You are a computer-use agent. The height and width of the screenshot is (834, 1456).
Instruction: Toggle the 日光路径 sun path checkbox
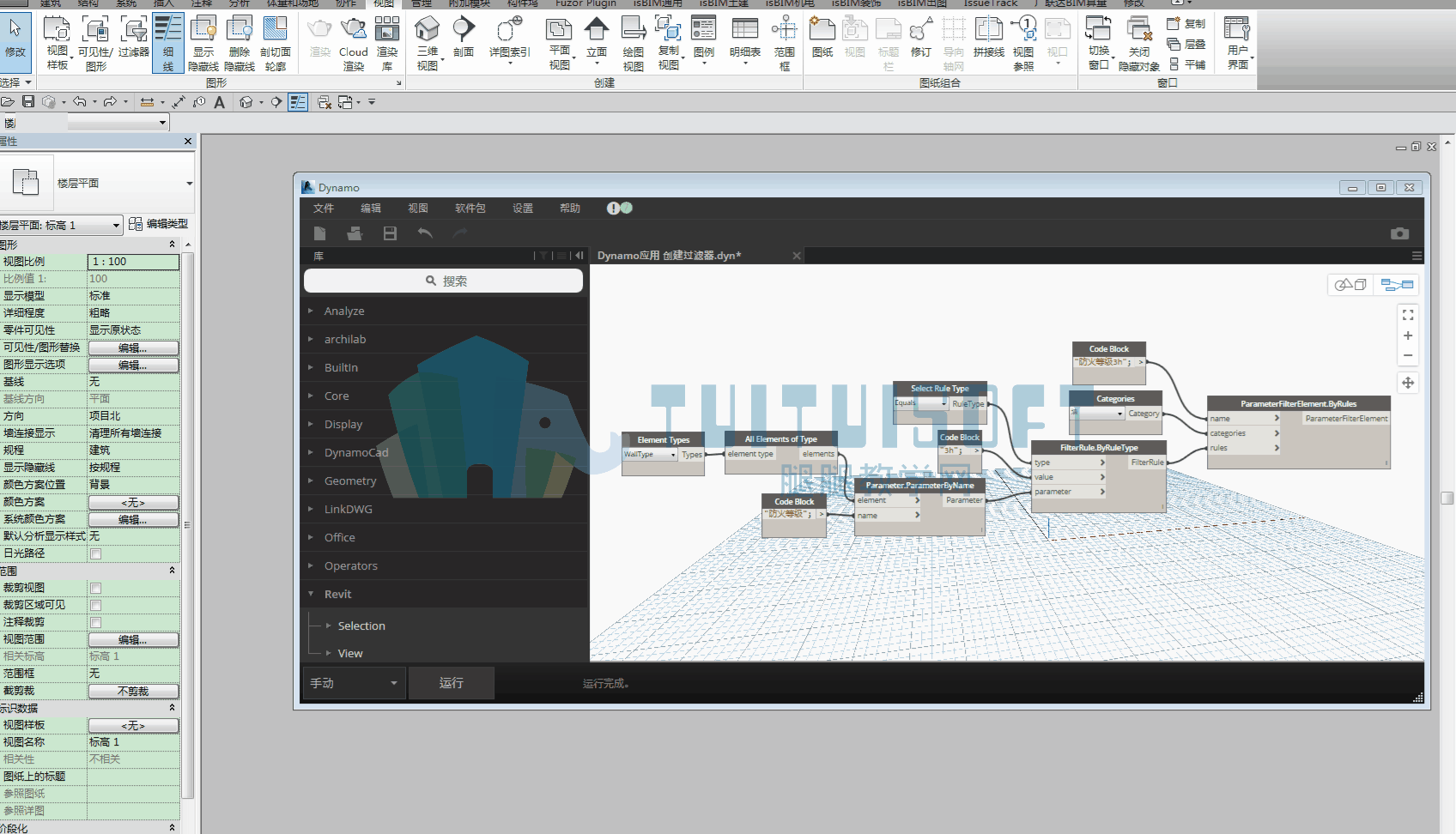point(96,553)
